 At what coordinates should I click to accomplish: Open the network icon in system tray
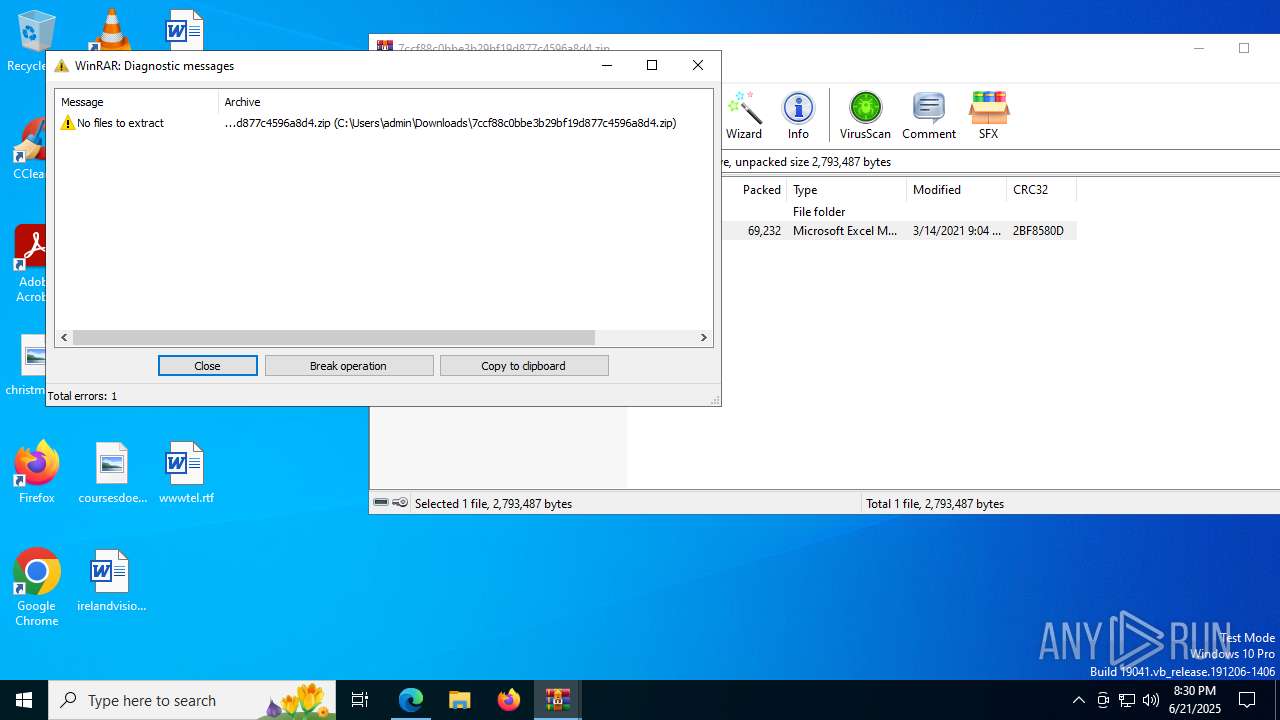[x=1127, y=700]
